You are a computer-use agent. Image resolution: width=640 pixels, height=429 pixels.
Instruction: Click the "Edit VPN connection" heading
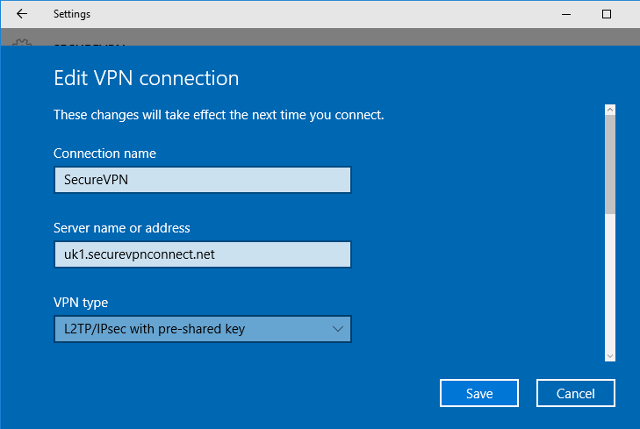[146, 78]
